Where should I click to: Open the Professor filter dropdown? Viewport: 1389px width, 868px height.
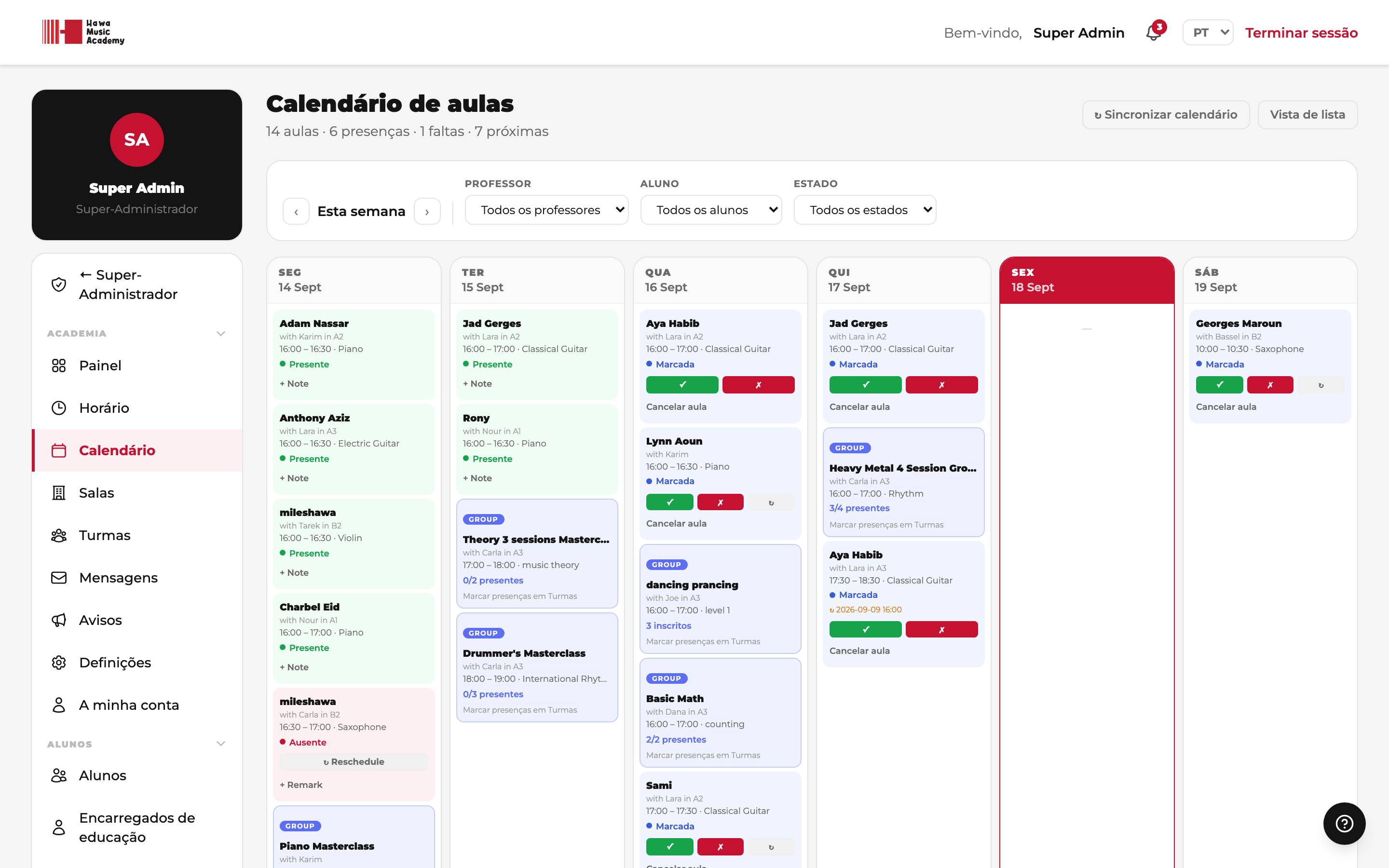click(x=546, y=210)
